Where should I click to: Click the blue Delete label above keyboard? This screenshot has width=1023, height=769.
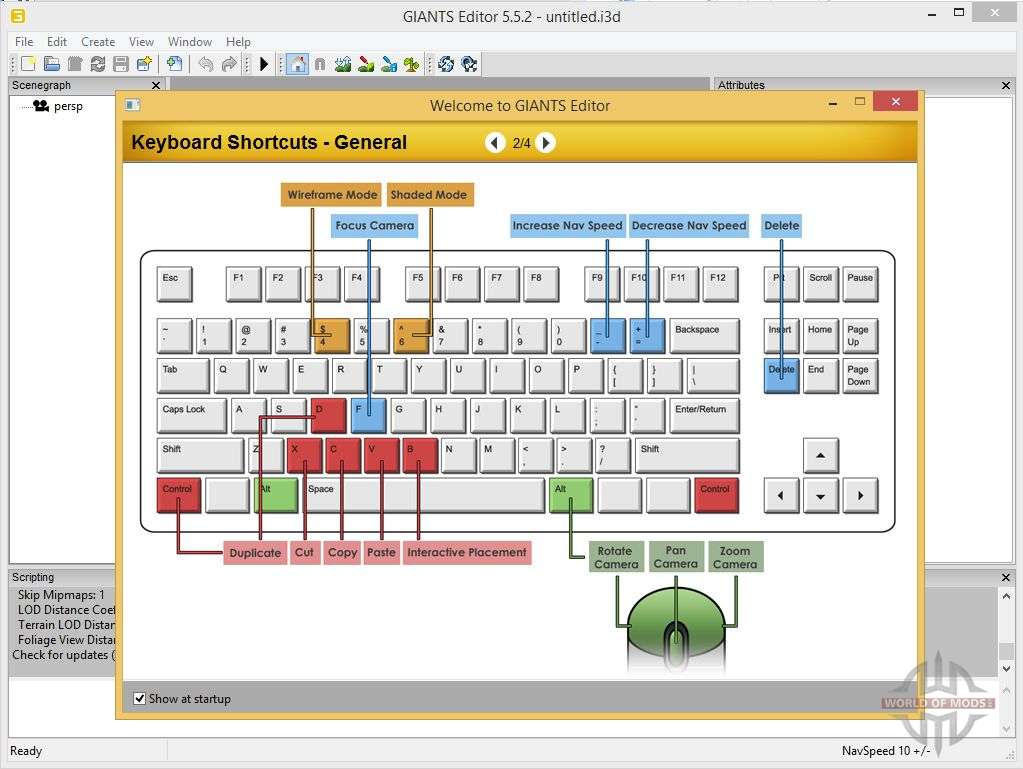(782, 226)
